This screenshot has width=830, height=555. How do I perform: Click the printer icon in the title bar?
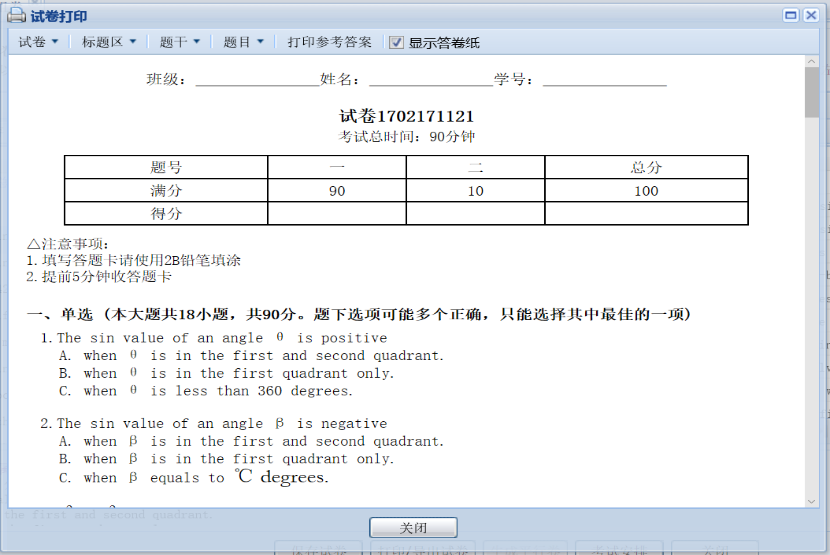[x=17, y=15]
